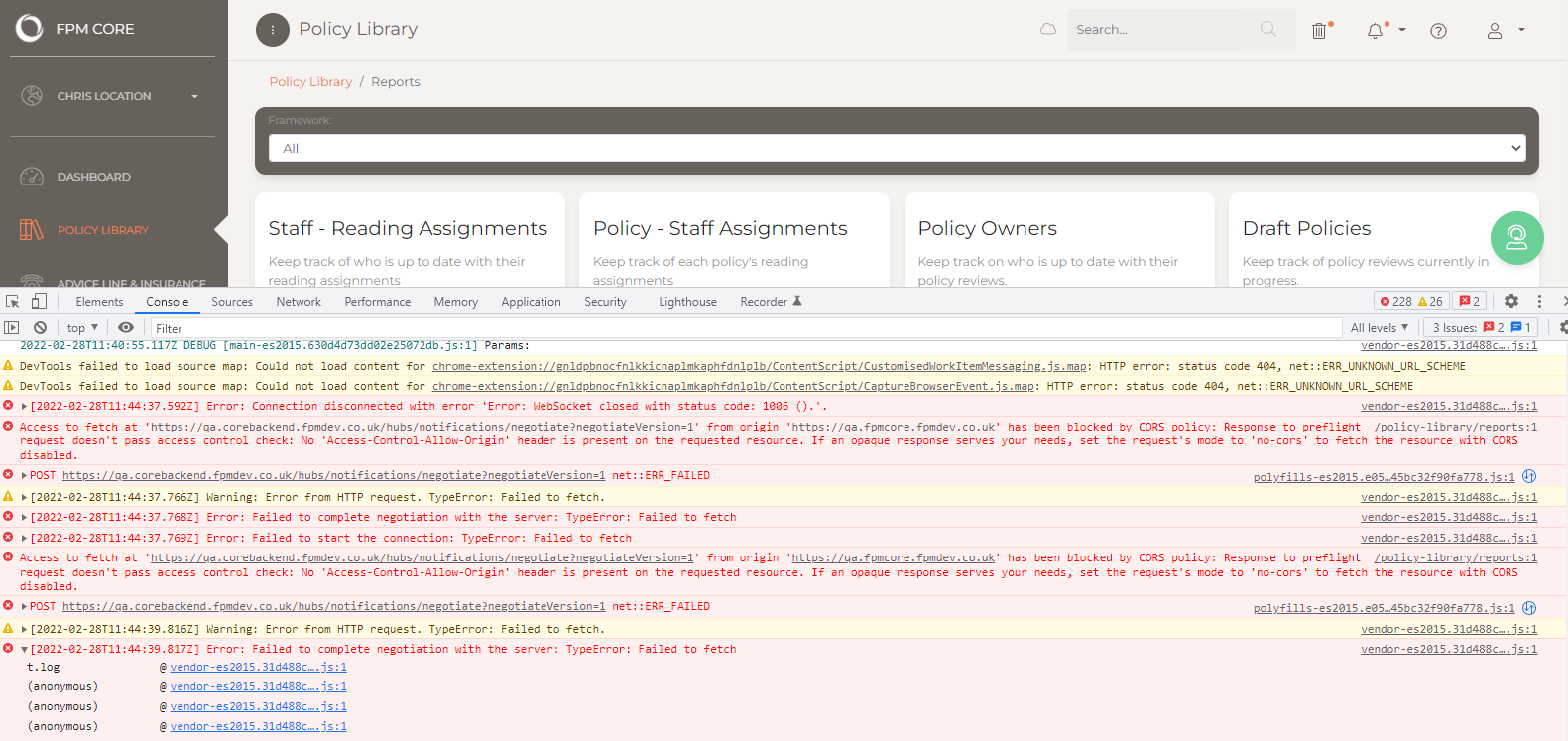Click the 228 errors counter

pyautogui.click(x=1395, y=301)
